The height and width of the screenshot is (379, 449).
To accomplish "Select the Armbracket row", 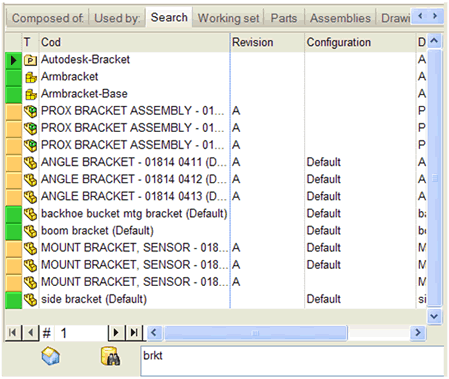I will (216, 77).
